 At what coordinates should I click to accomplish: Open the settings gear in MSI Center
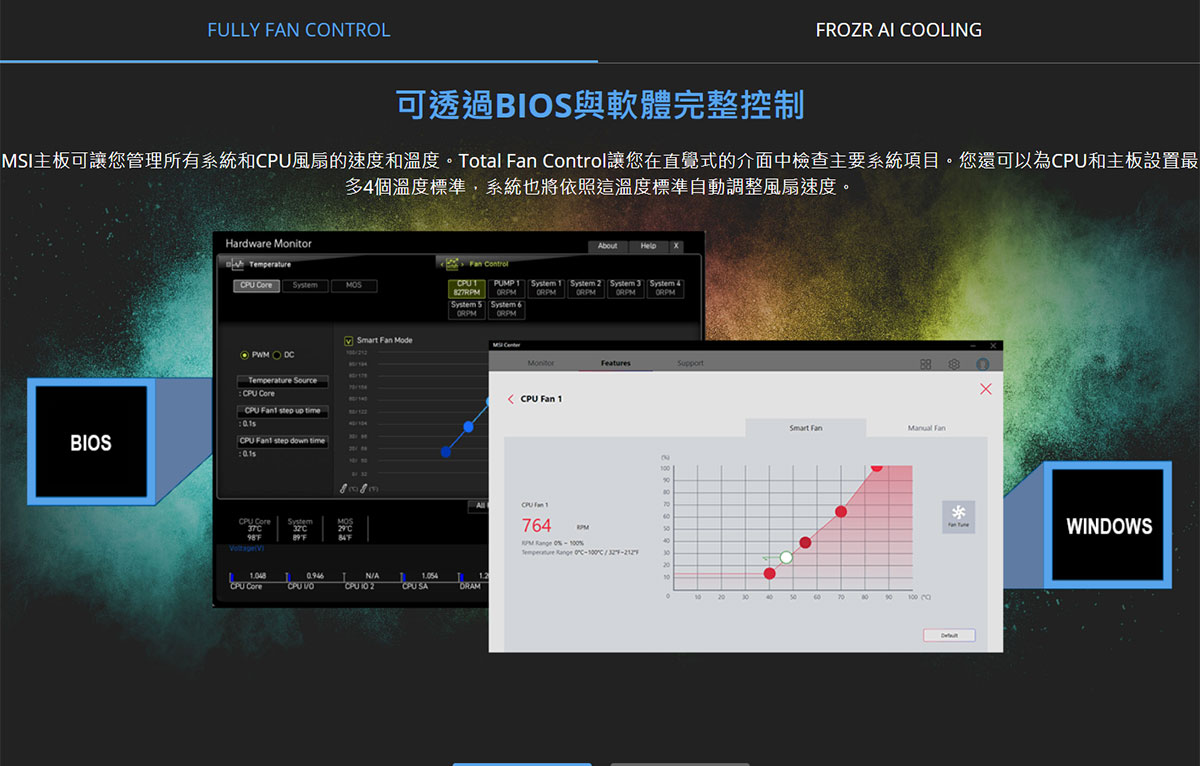point(954,364)
